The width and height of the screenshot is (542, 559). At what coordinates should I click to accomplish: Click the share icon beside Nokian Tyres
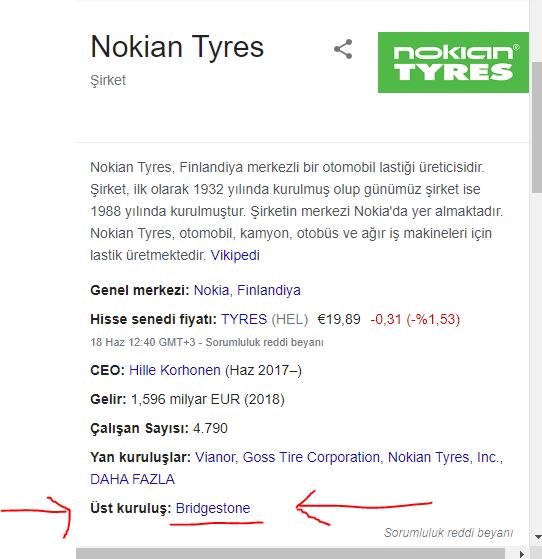pos(343,49)
